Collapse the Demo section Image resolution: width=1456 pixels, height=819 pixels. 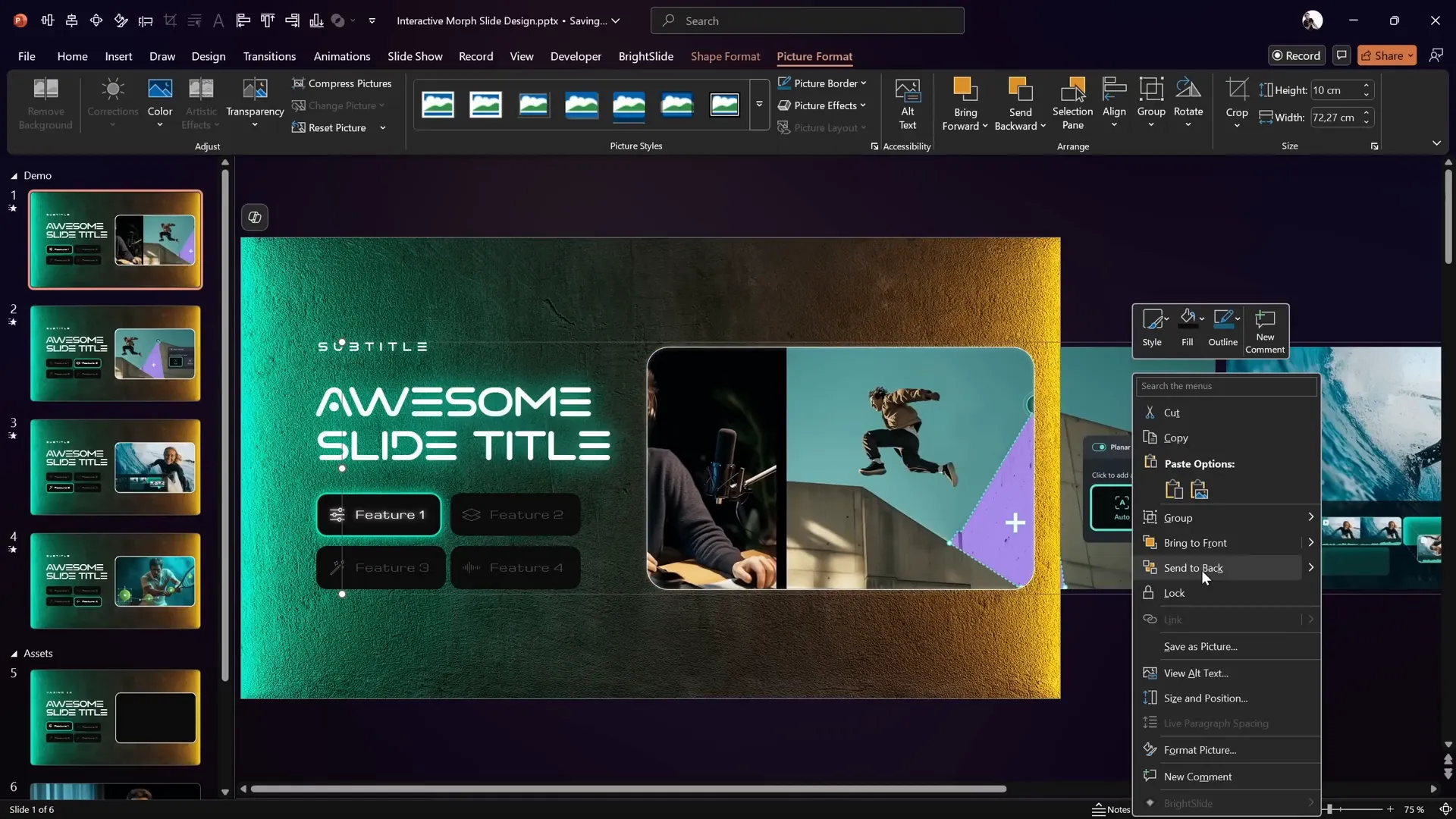(14, 176)
